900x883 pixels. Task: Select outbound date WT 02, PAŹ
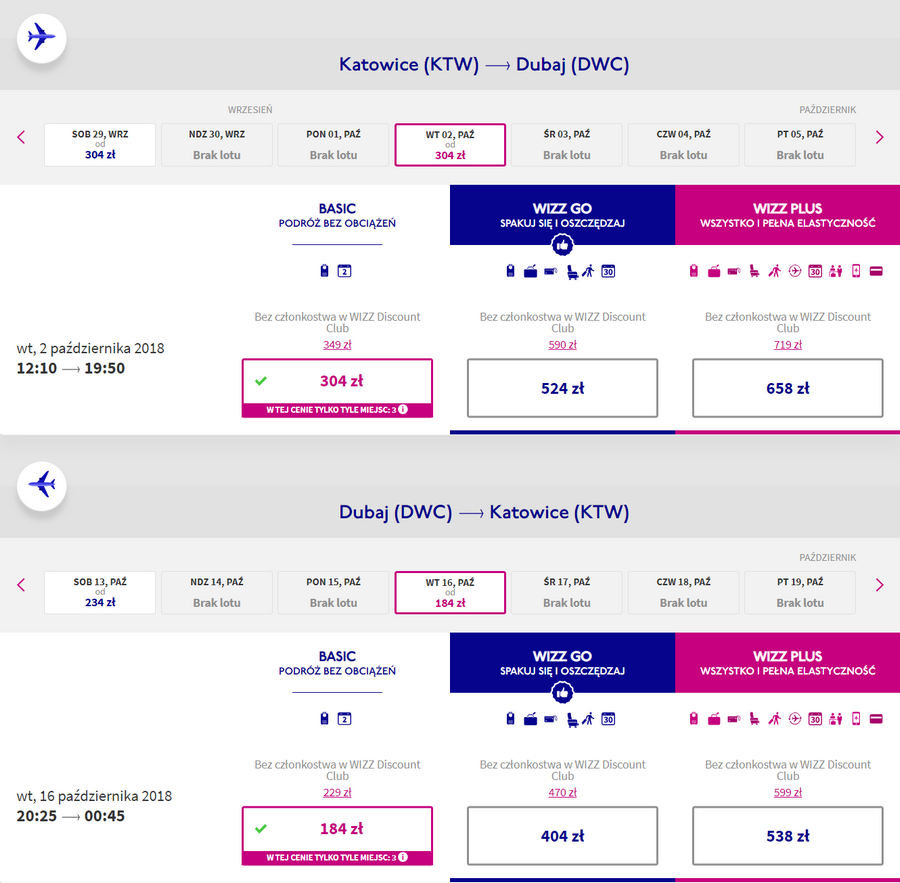click(450, 145)
